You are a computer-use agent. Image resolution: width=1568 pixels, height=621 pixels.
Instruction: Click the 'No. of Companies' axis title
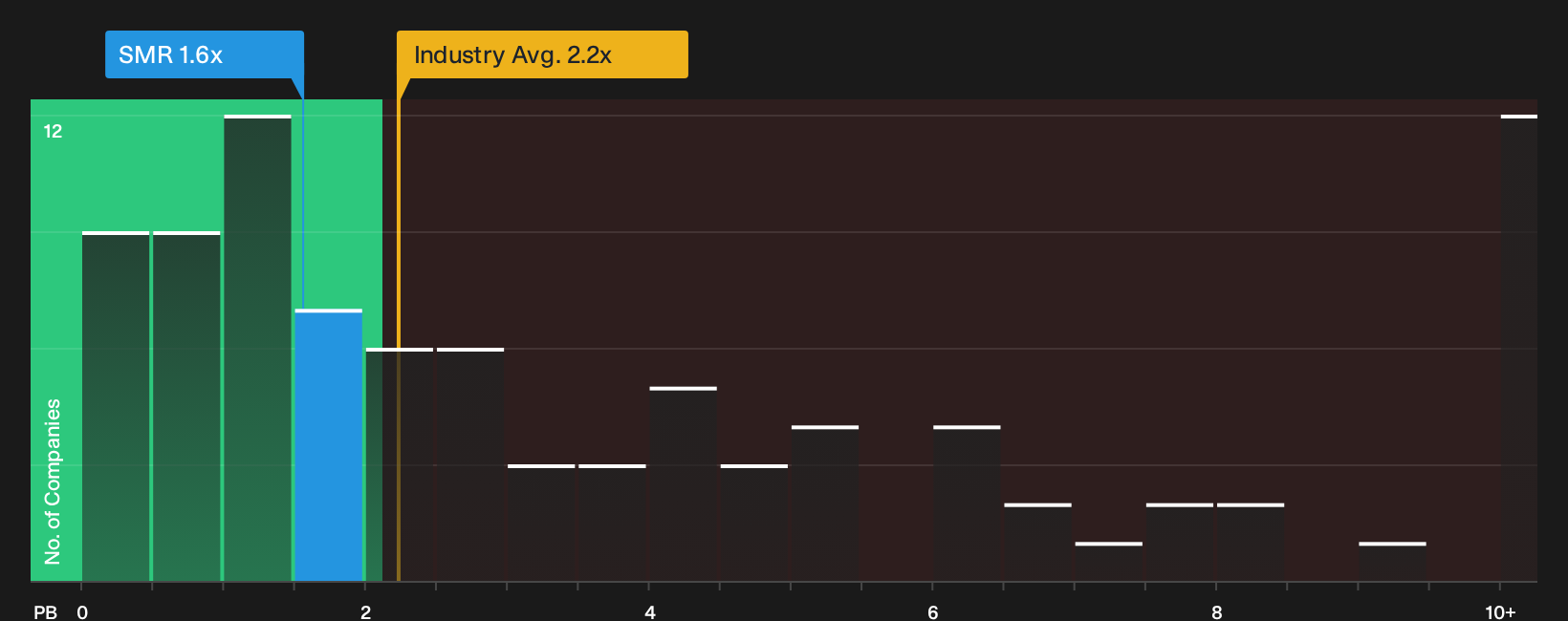[x=53, y=482]
